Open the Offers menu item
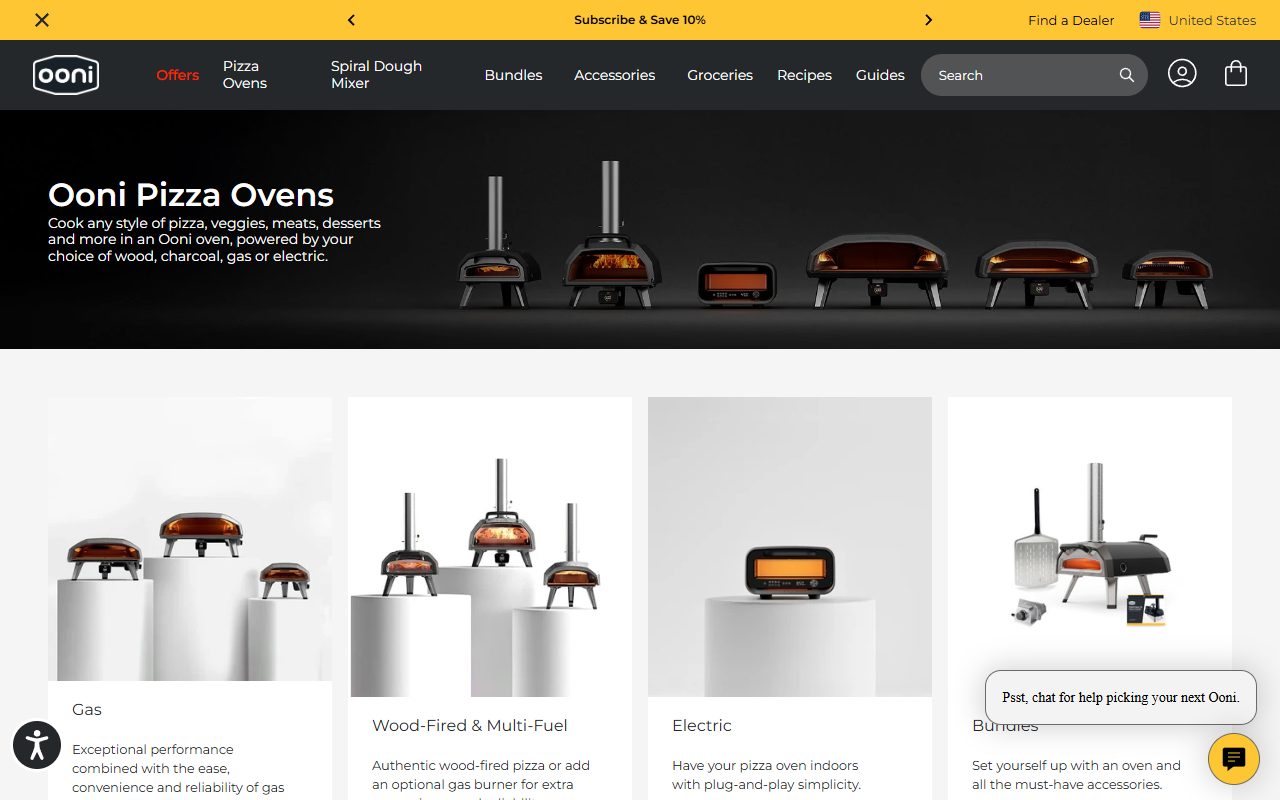 coord(178,75)
